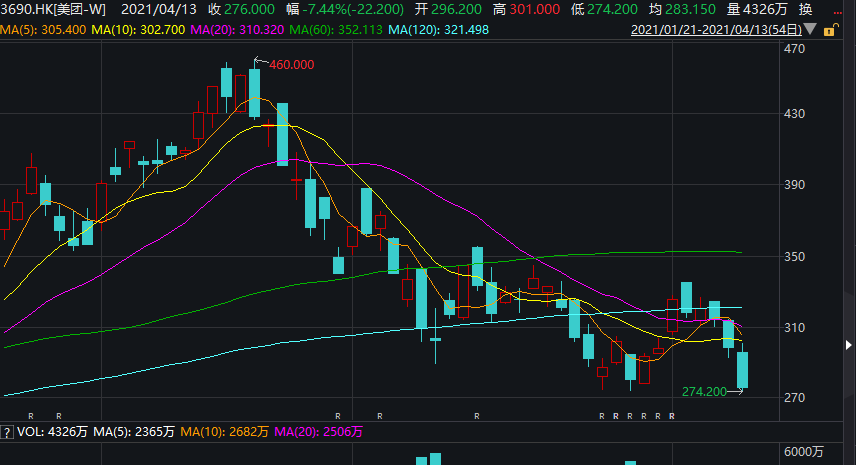Select the MA(5): 305.400 indicator label

point(43,30)
